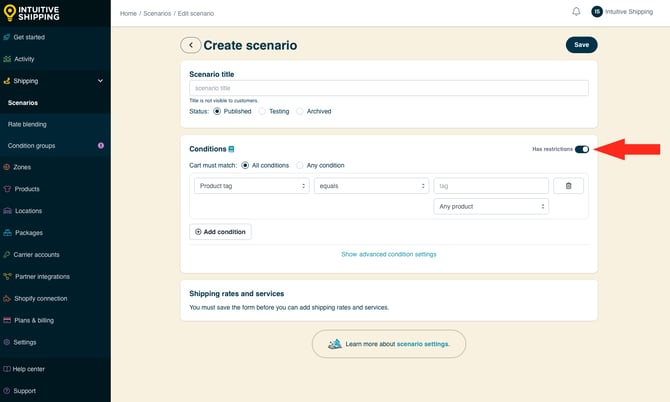Click the Intuitive Shipping account name
This screenshot has width=670, height=402.
pyautogui.click(x=629, y=12)
